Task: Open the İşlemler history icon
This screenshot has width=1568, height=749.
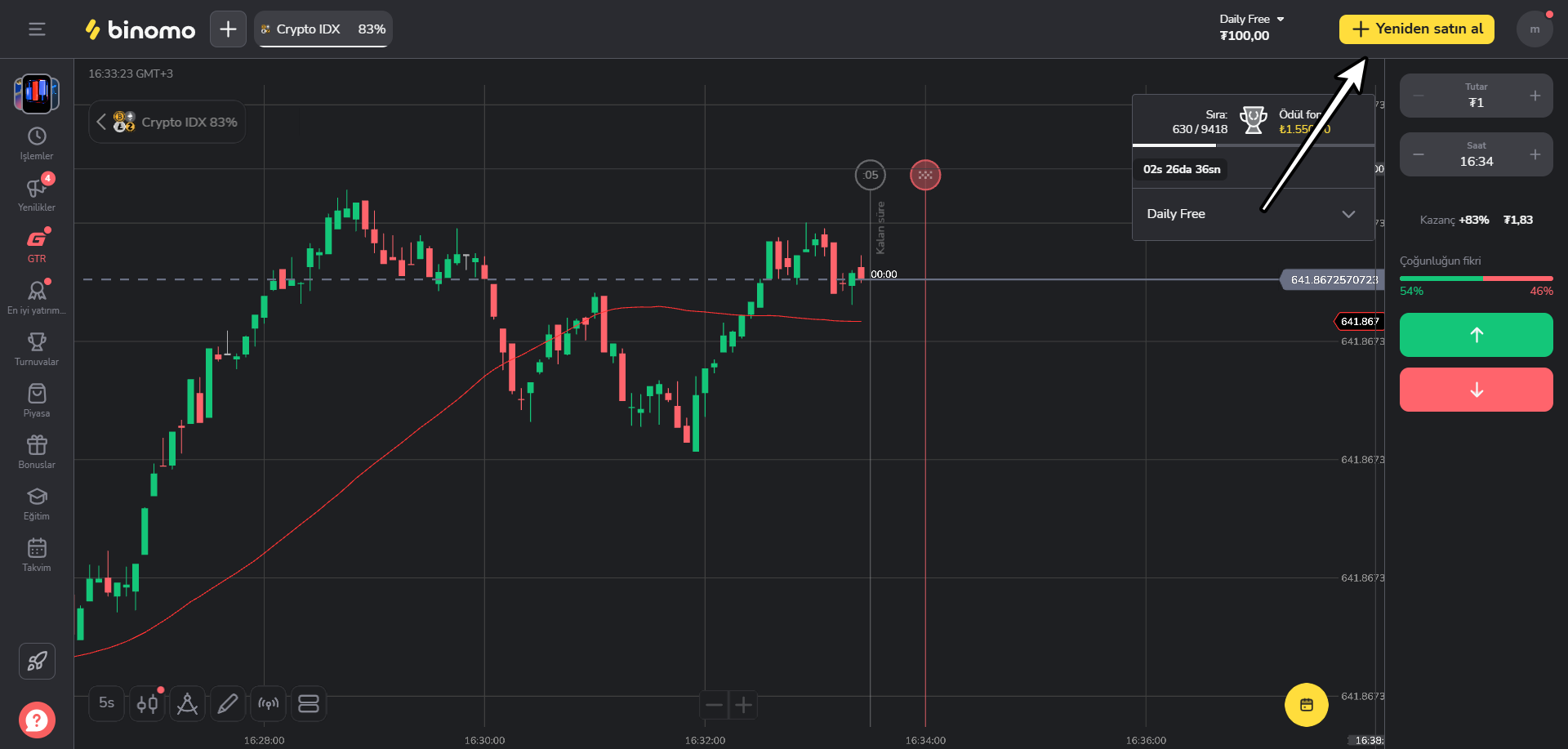Action: 37,136
